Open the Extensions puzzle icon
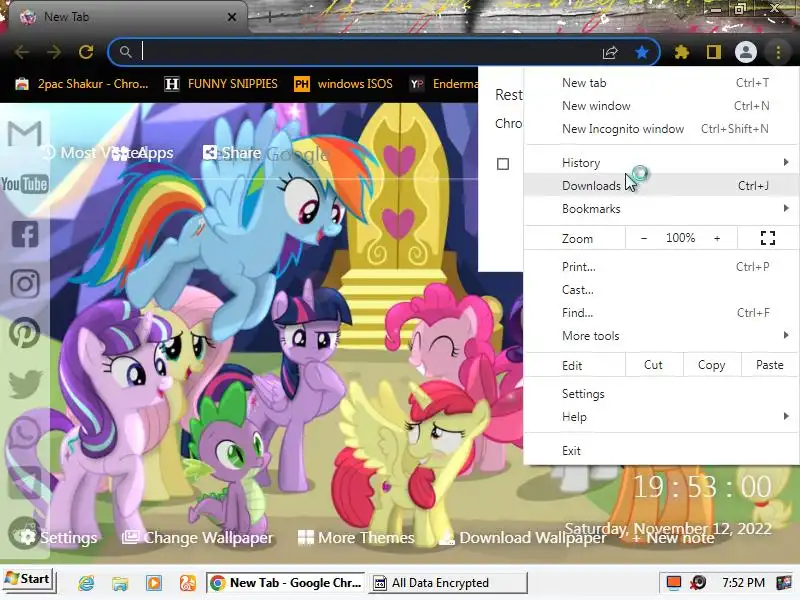Image resolution: width=800 pixels, height=600 pixels. click(682, 52)
